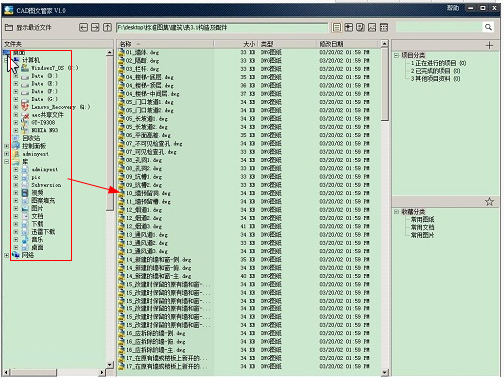The width and height of the screenshot is (504, 377).
Task: Click the NOKIA device icon in tree
Action: coord(25,130)
